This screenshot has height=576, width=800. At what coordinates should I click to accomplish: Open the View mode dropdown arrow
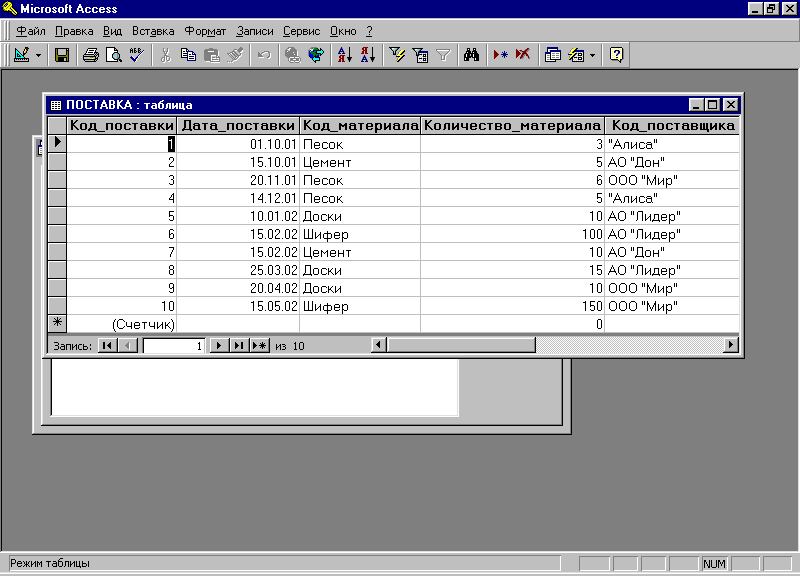click(38, 55)
